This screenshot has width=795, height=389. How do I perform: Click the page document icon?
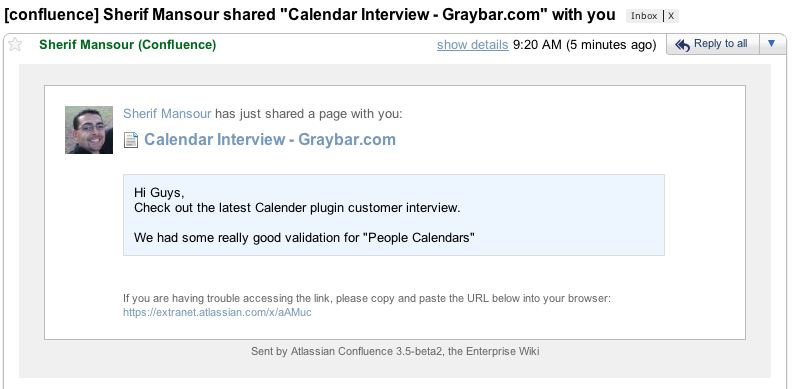point(131,140)
